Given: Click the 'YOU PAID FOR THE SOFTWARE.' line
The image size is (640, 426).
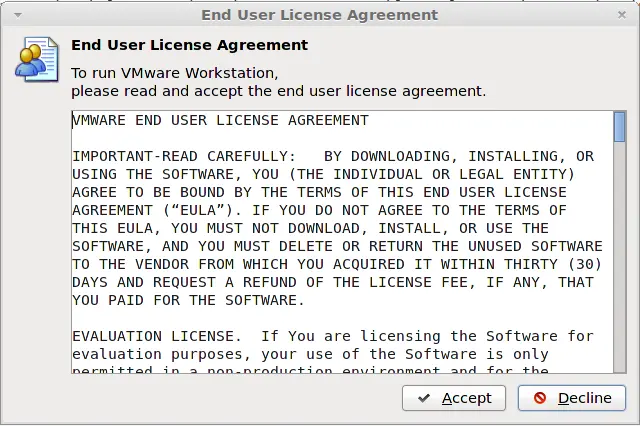Looking at the screenshot, I should [x=189, y=300].
